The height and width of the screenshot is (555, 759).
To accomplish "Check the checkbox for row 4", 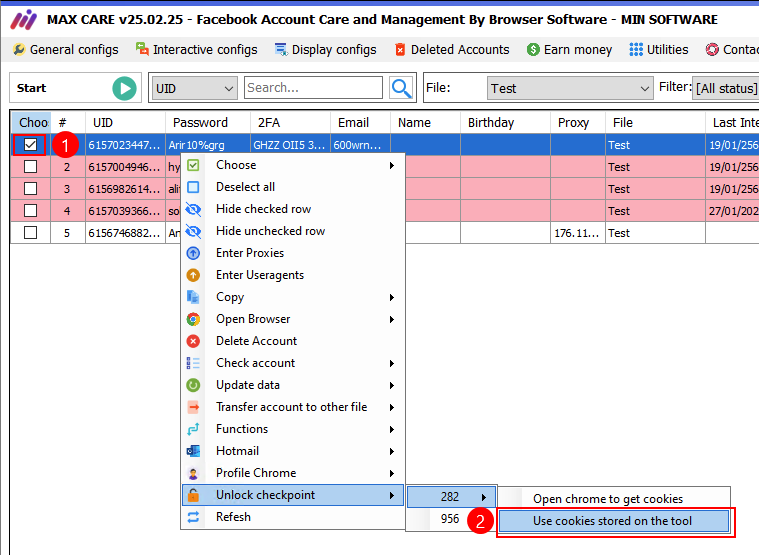I will [30, 211].
